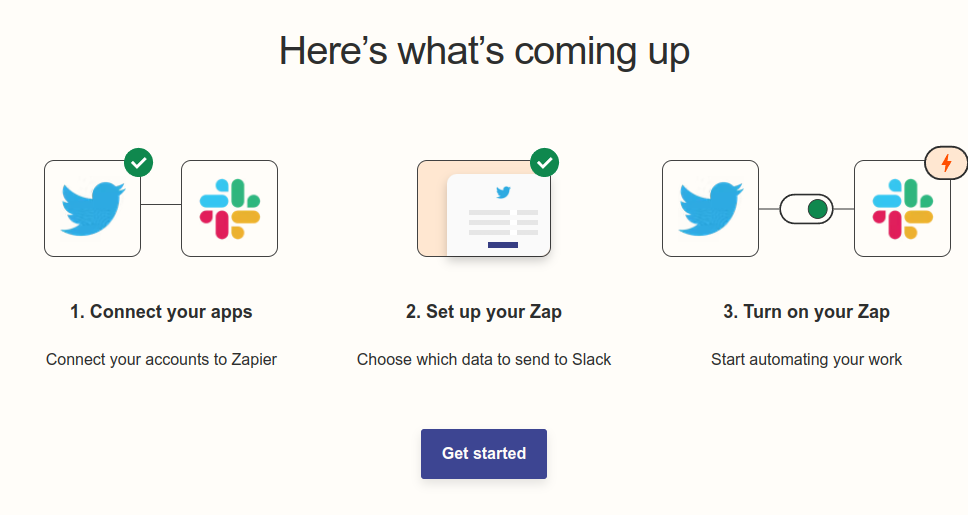Screen dimensions: 968x515
Task: Click the green checkmark above step one
Action: coord(138,162)
